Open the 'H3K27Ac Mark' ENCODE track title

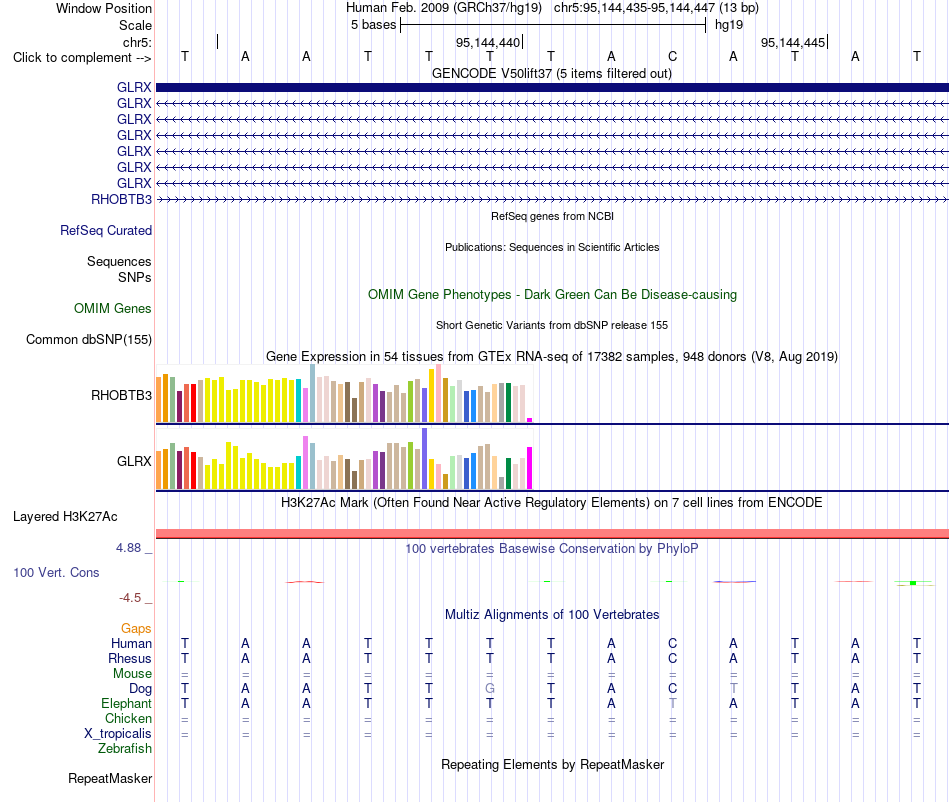coord(552,502)
